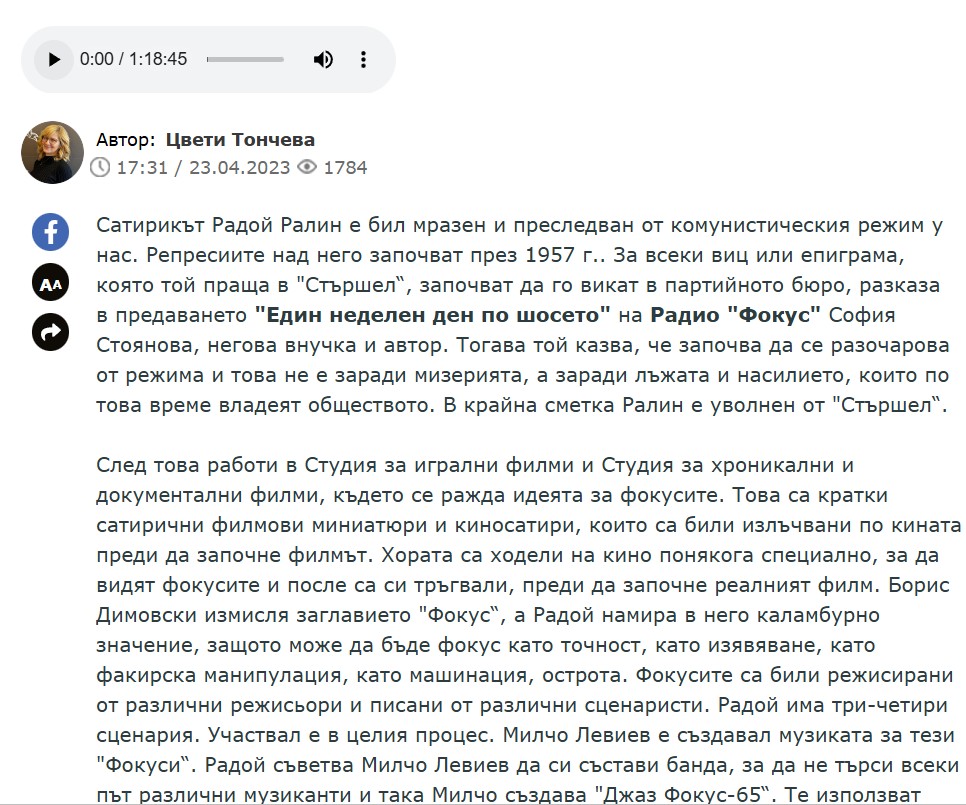Follow the bold Радио "Фокус" link
This screenshot has width=966, height=805.
(735, 315)
